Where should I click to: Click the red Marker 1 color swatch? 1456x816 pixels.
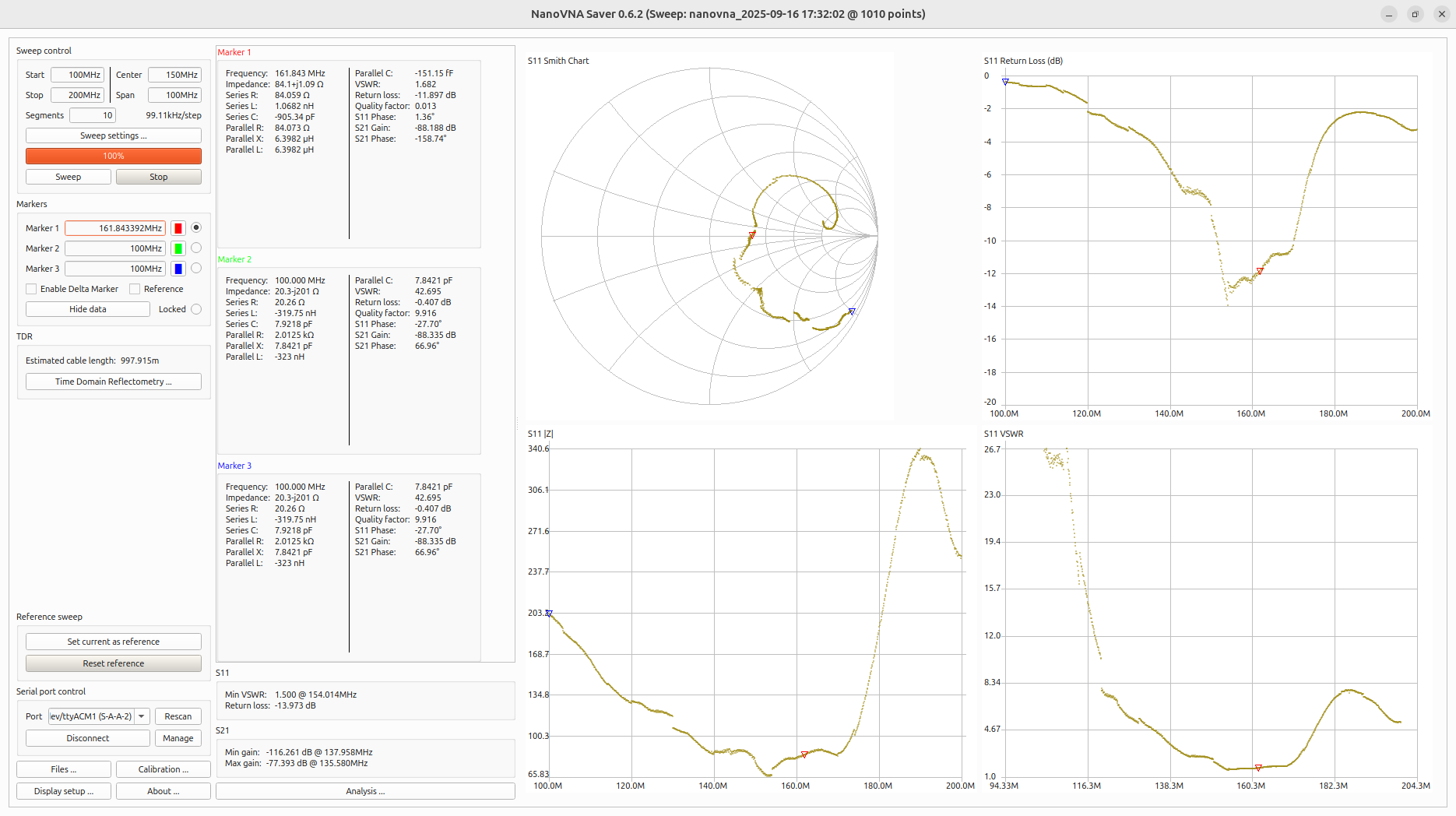point(178,228)
